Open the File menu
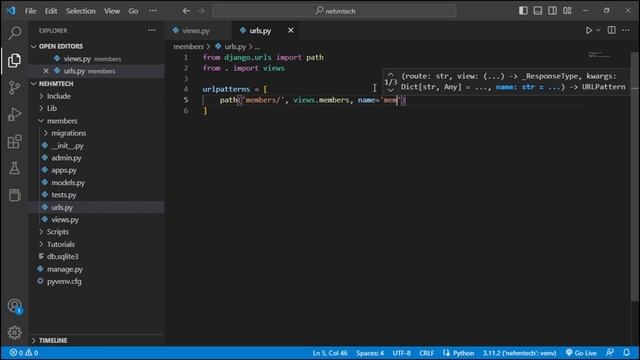Image resolution: width=640 pixels, height=360 pixels. 31,11
